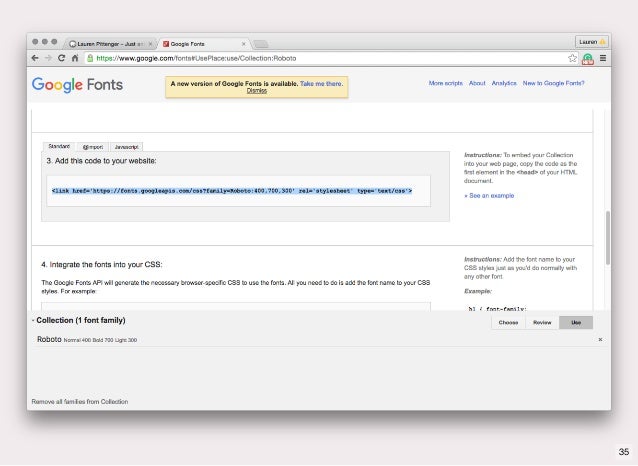The width and height of the screenshot is (638, 466).
Task: Select the Google Fonts browser tab
Action: [x=203, y=44]
